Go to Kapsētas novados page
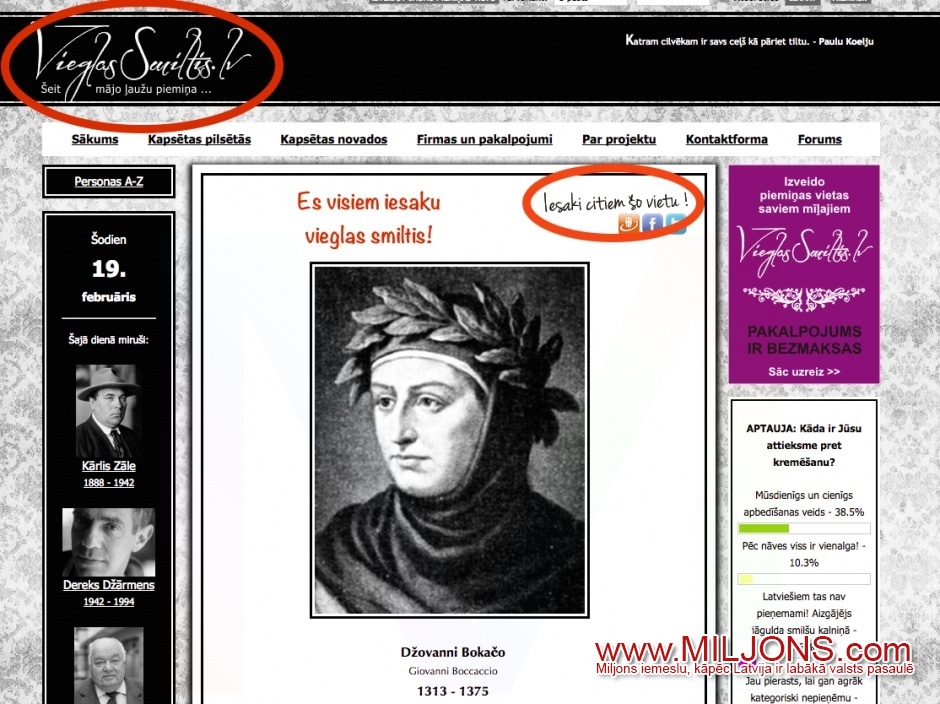Screen dimensions: 940x704 333,140
